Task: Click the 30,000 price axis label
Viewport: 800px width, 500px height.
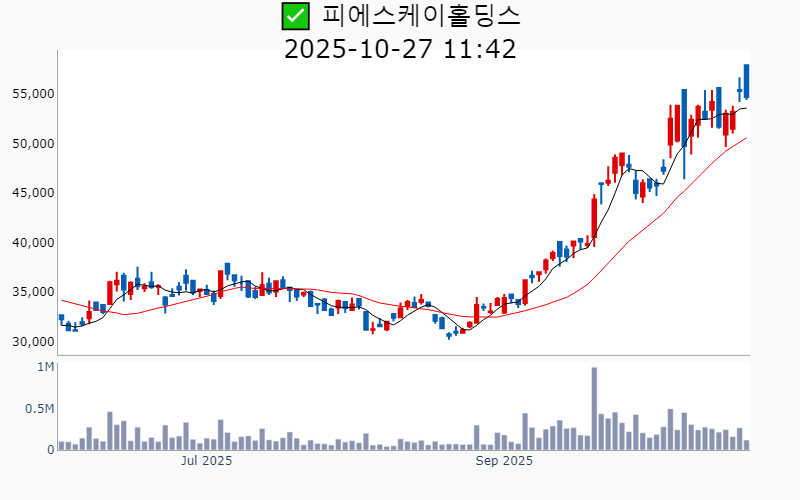Action: pyautogui.click(x=32, y=342)
